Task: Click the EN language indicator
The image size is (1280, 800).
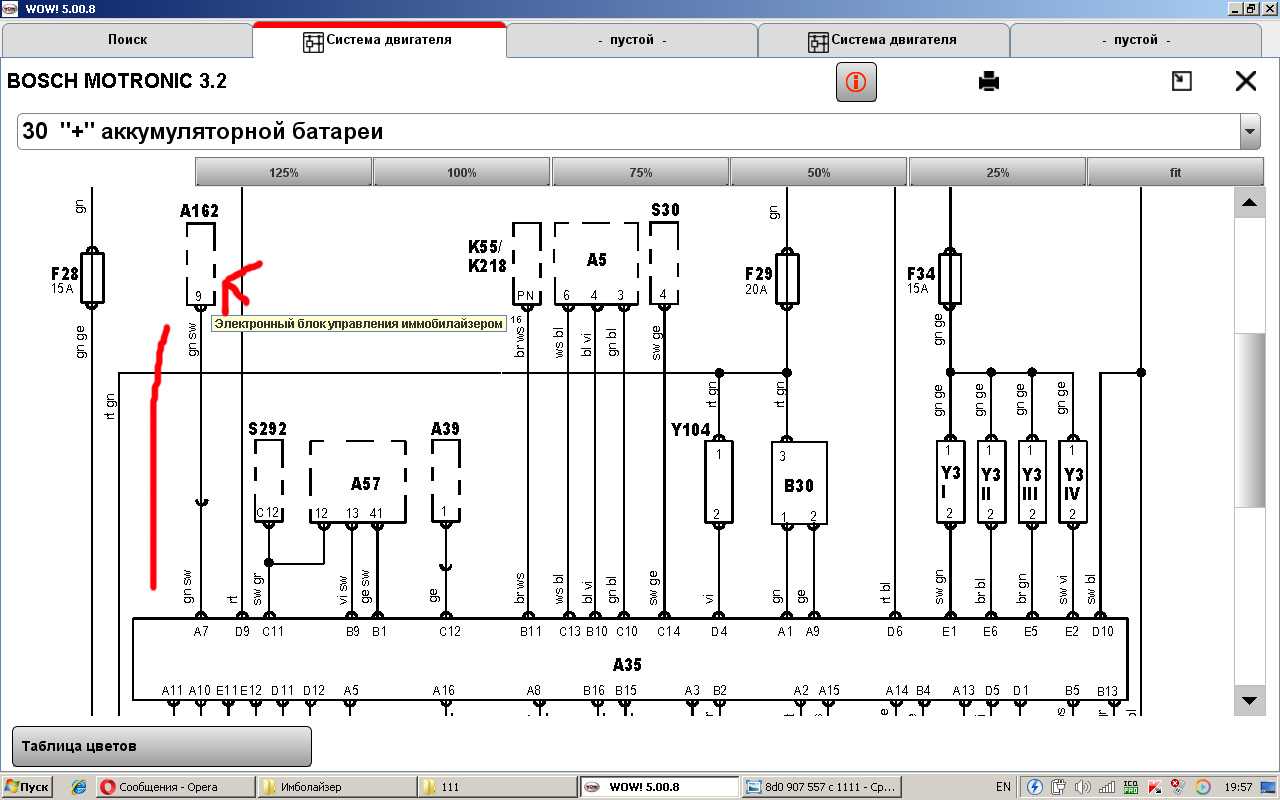Action: pos(1004,787)
